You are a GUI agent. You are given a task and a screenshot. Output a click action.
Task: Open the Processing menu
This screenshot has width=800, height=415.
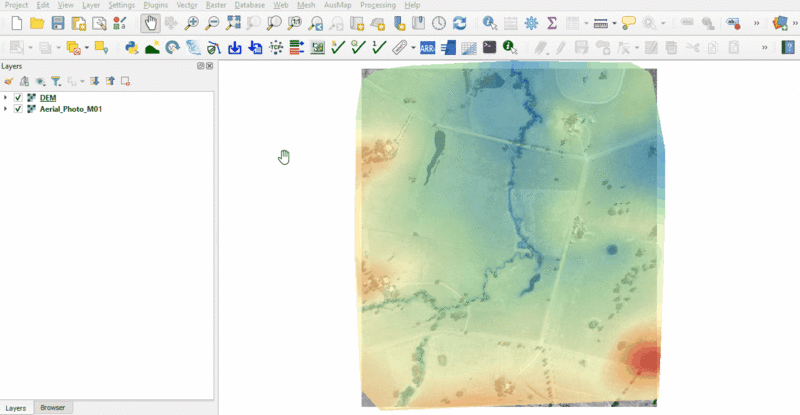coord(378,5)
